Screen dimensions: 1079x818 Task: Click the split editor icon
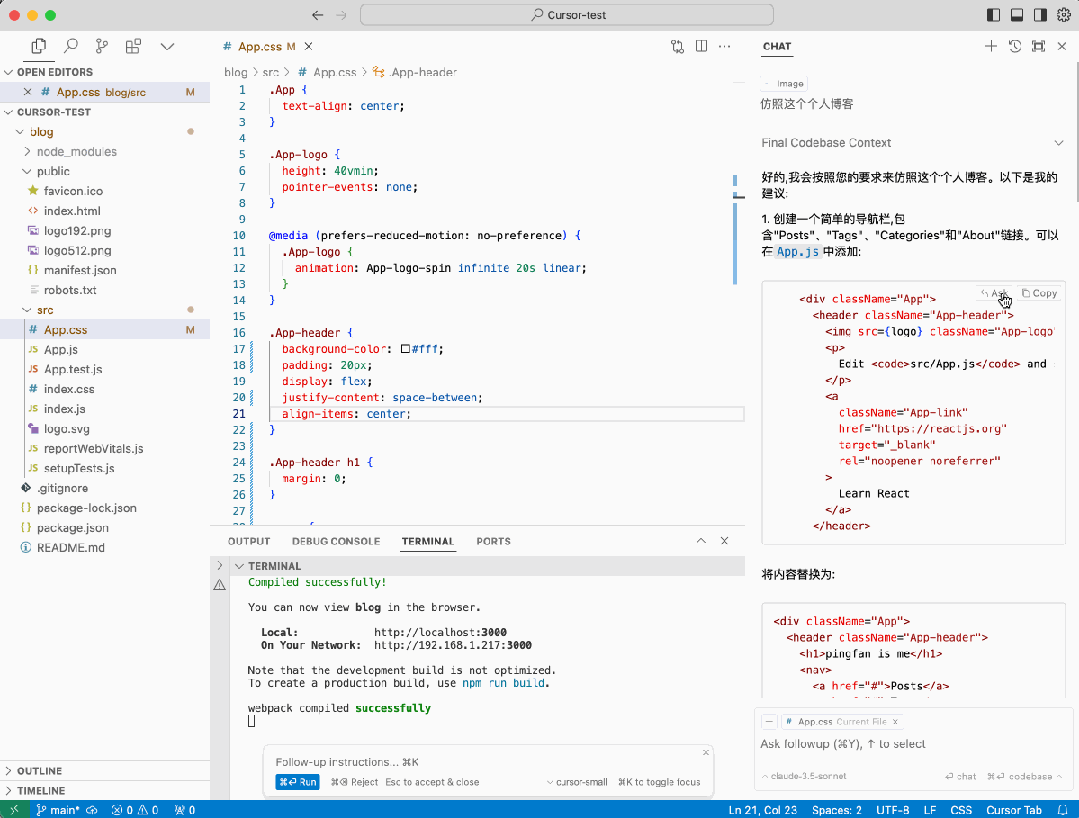pos(702,46)
